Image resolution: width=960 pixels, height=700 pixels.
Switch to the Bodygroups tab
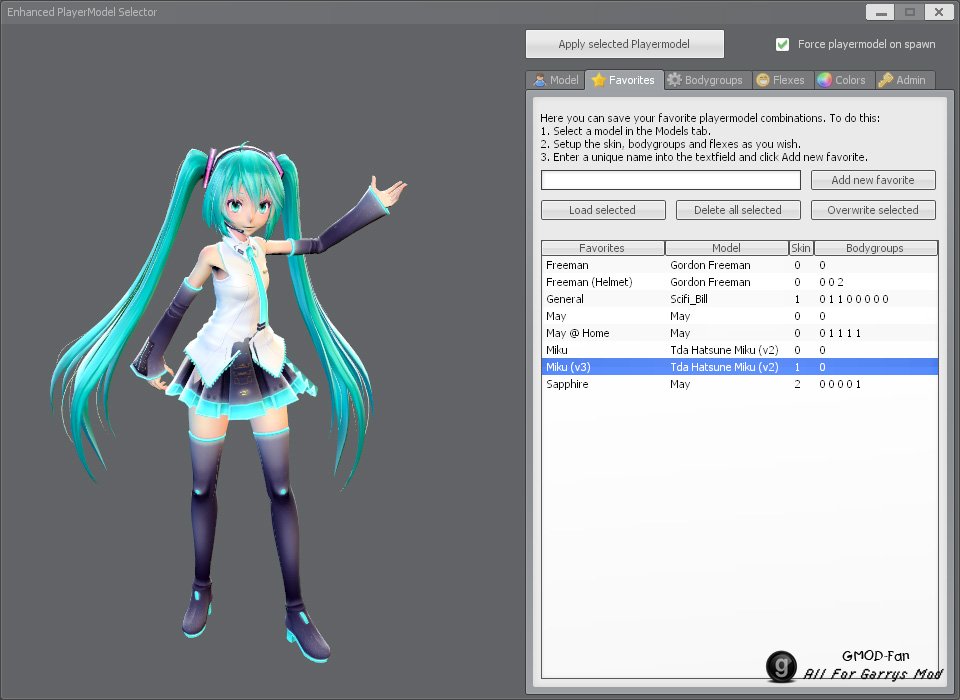(708, 80)
